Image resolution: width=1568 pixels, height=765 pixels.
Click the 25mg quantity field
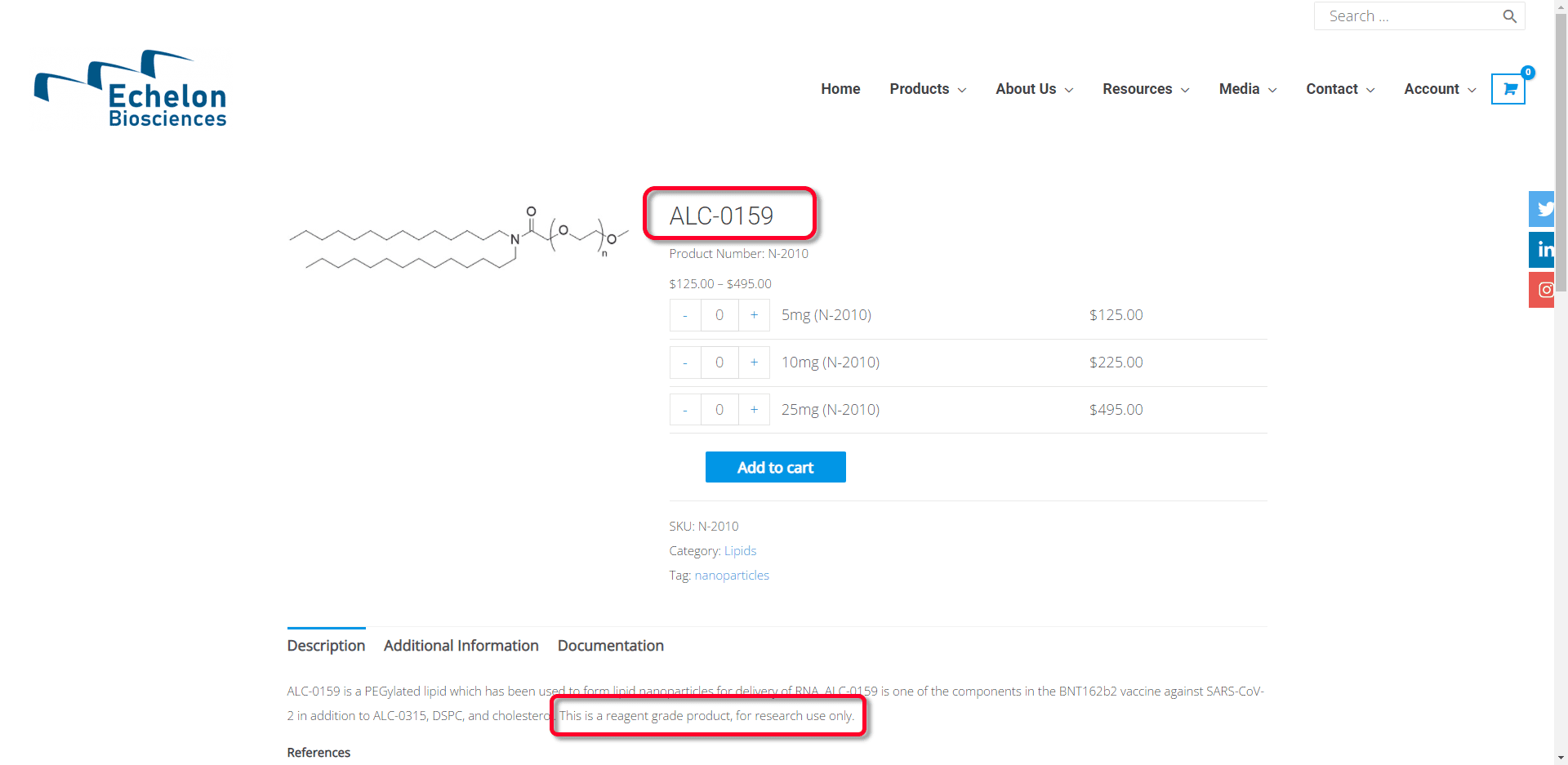(x=719, y=410)
